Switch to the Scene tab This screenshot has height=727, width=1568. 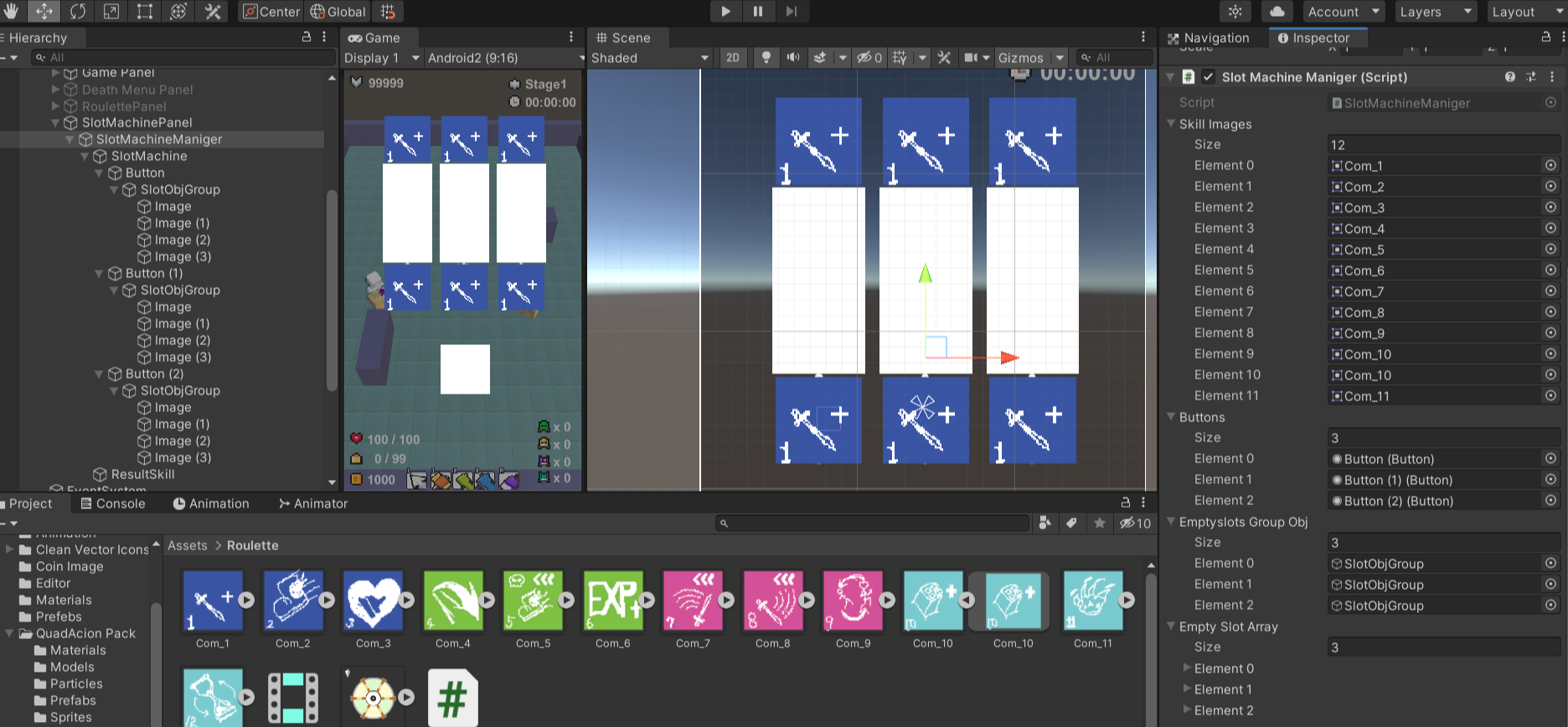623,38
